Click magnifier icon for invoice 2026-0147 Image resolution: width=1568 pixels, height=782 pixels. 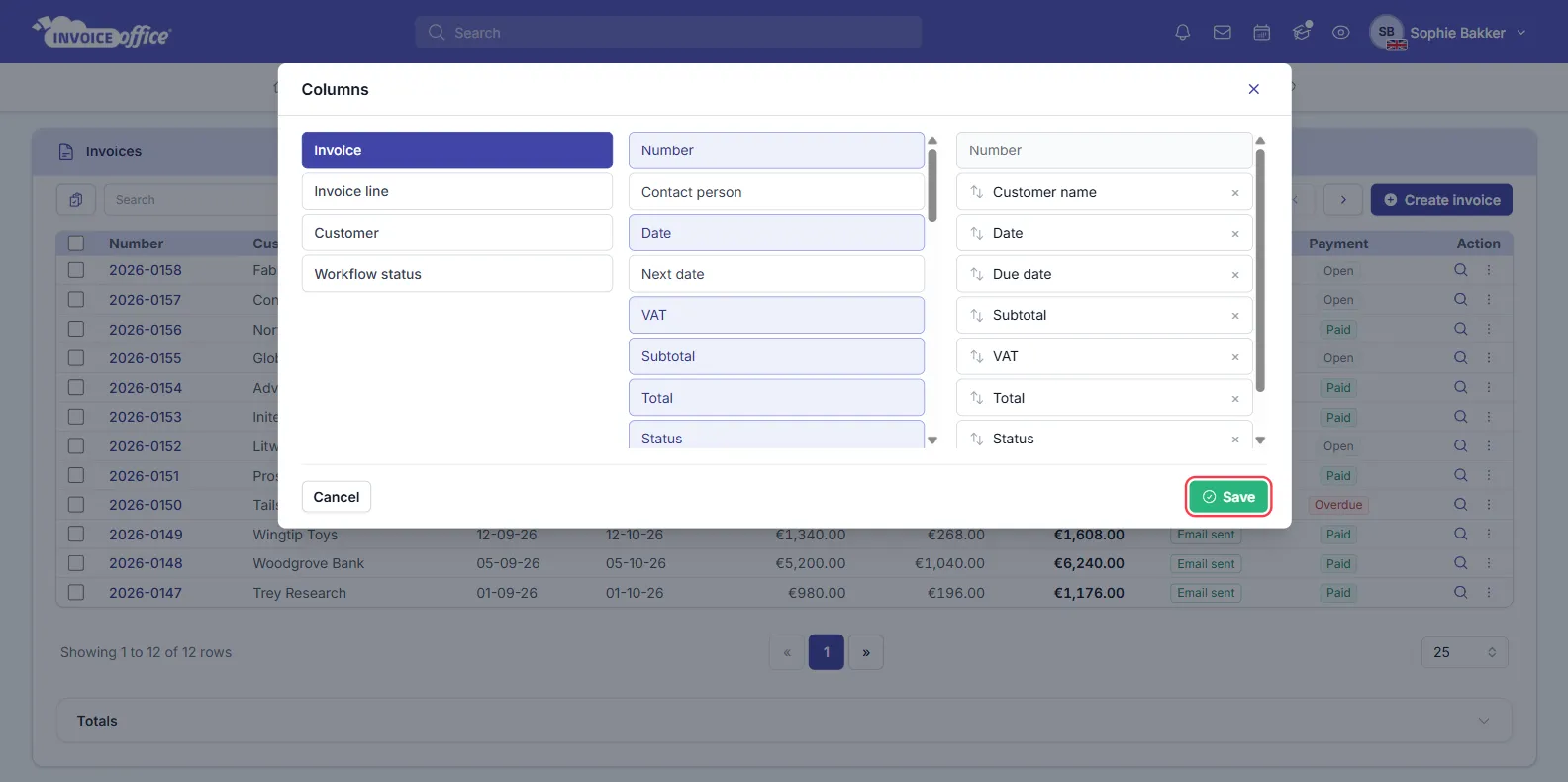pyautogui.click(x=1460, y=592)
